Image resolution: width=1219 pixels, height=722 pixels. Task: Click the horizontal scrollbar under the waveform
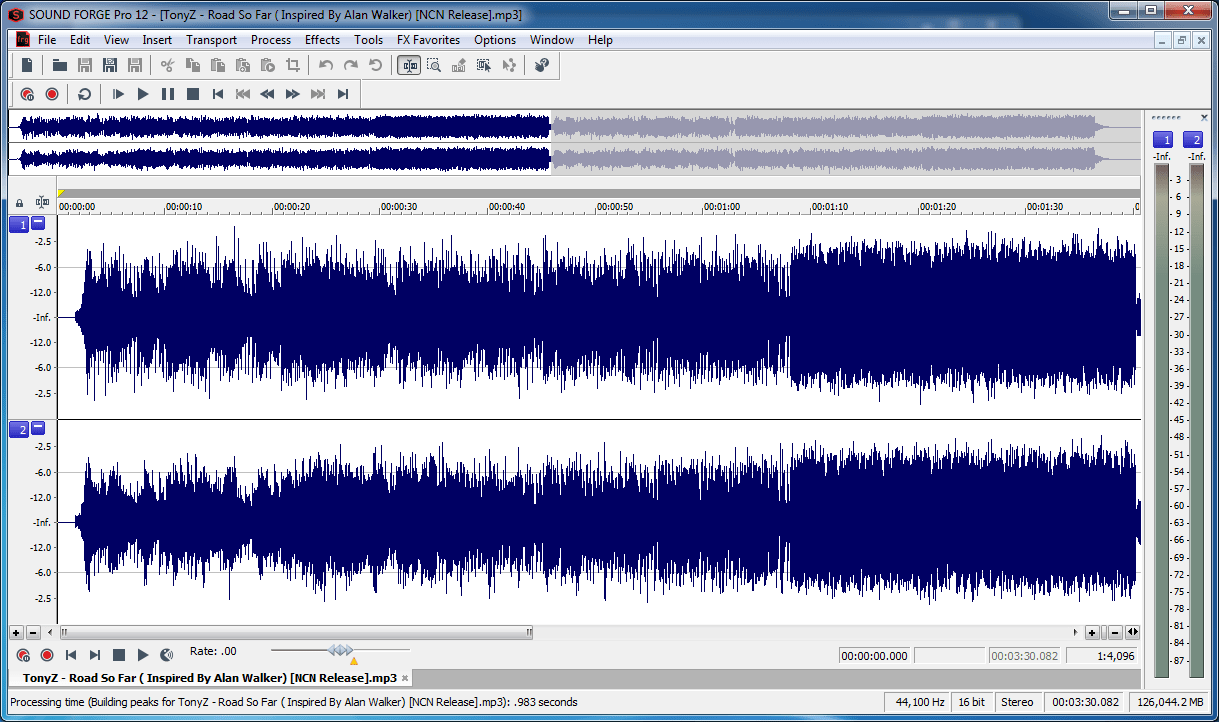click(295, 633)
